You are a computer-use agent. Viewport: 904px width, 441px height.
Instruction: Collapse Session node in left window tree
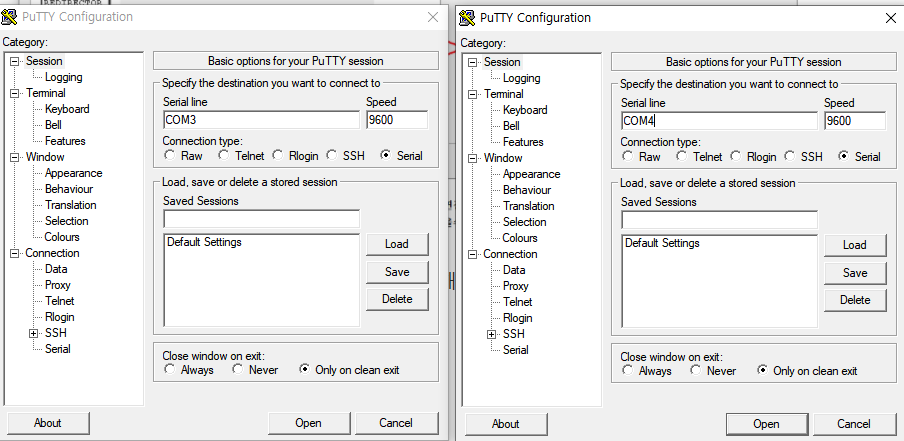click(x=14, y=61)
